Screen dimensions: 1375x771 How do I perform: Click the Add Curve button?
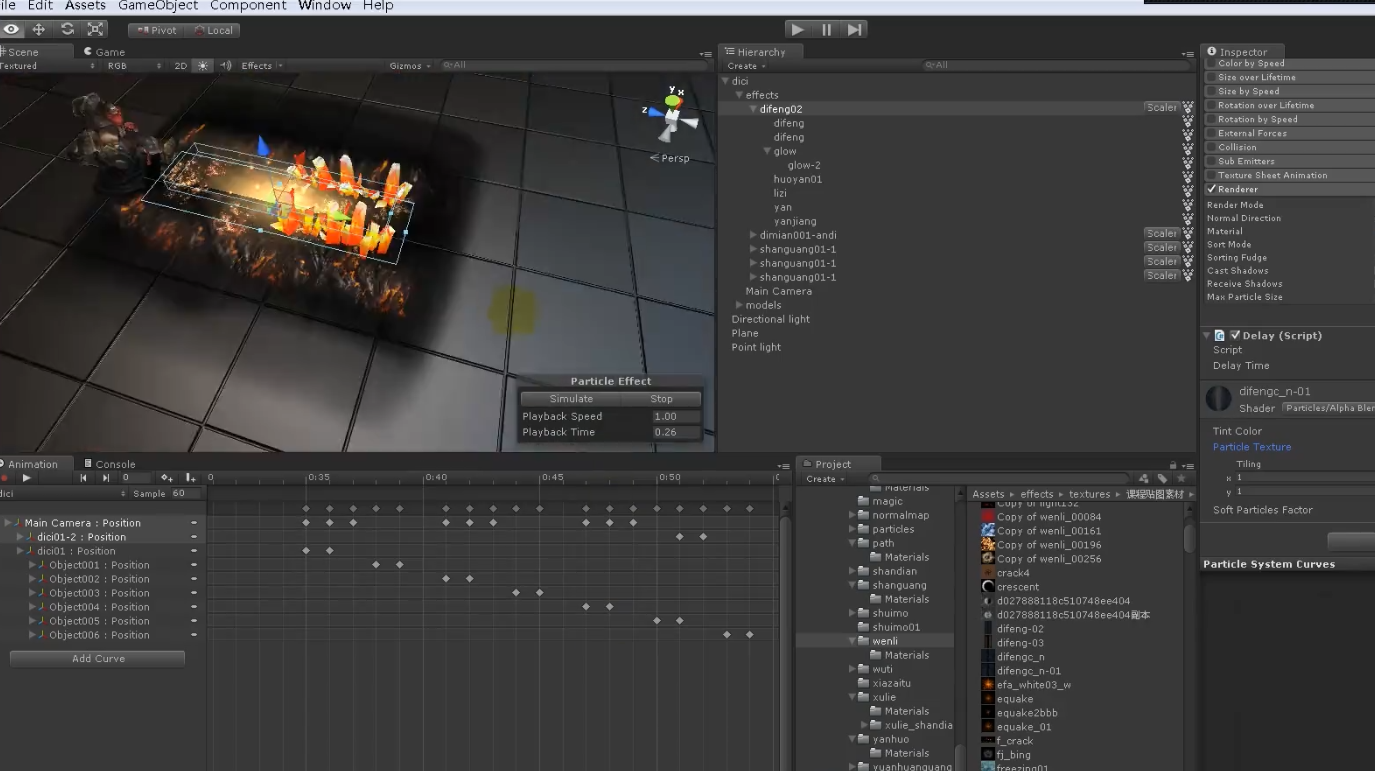pos(97,659)
